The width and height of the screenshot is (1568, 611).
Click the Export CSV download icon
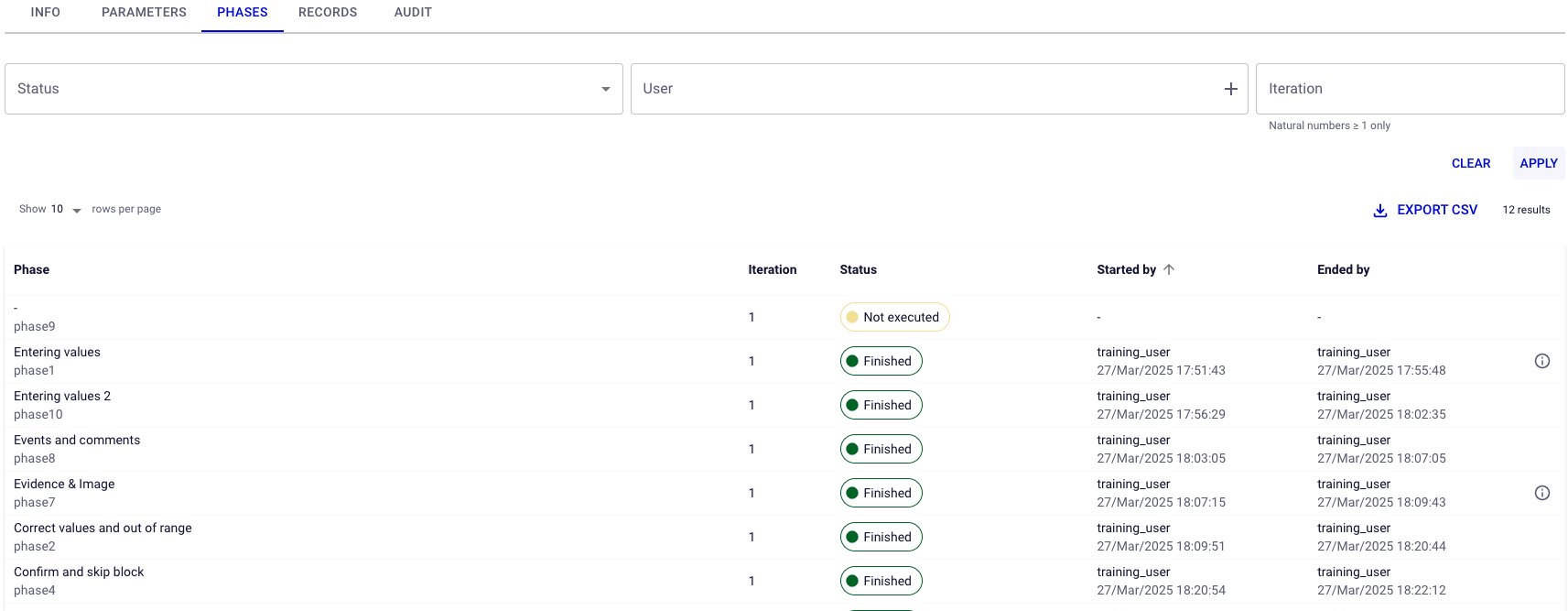1379,211
